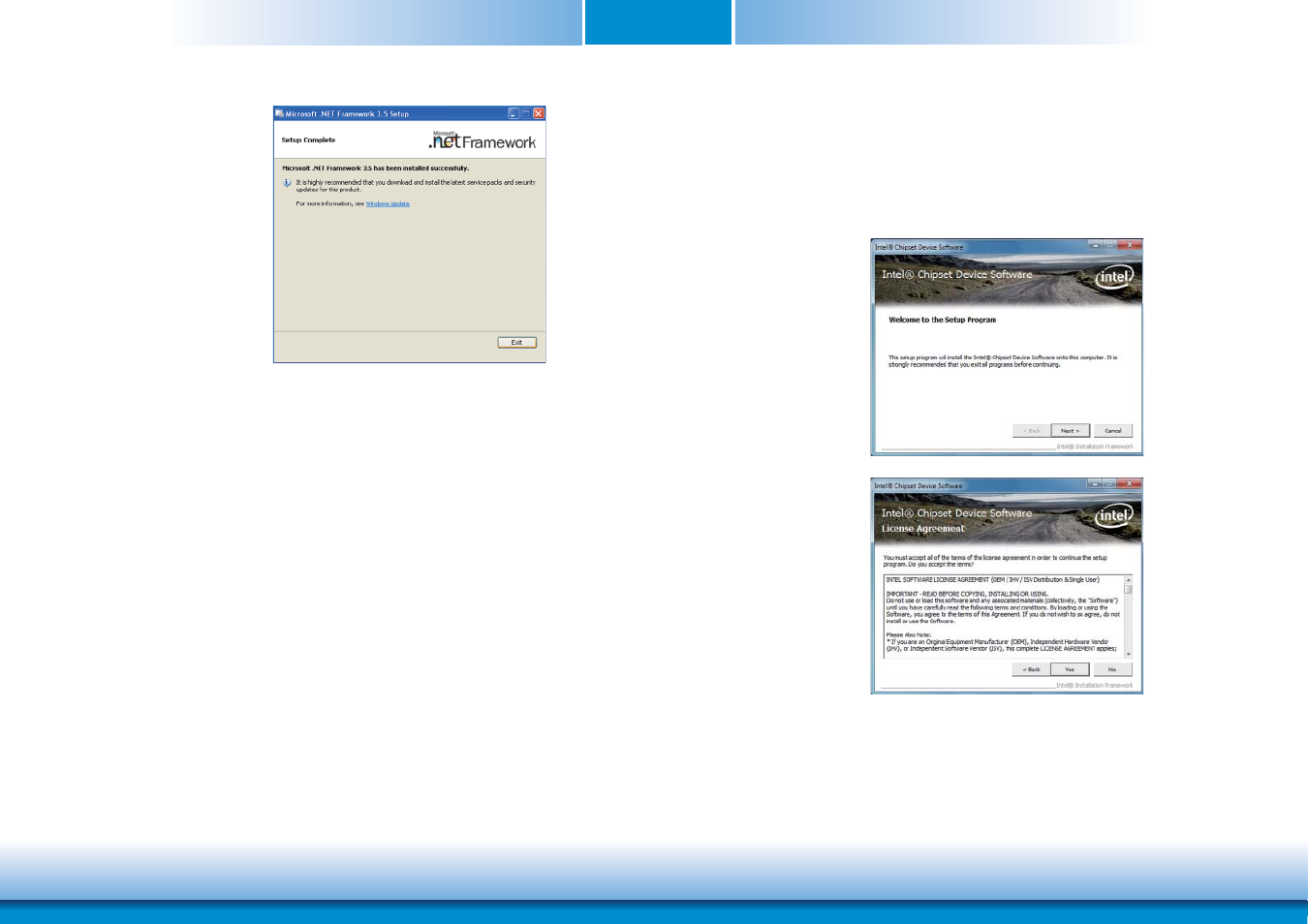Viewport: 1308px width, 924px height.
Task: Click the blue information icon in .NET setup
Action: [287, 183]
